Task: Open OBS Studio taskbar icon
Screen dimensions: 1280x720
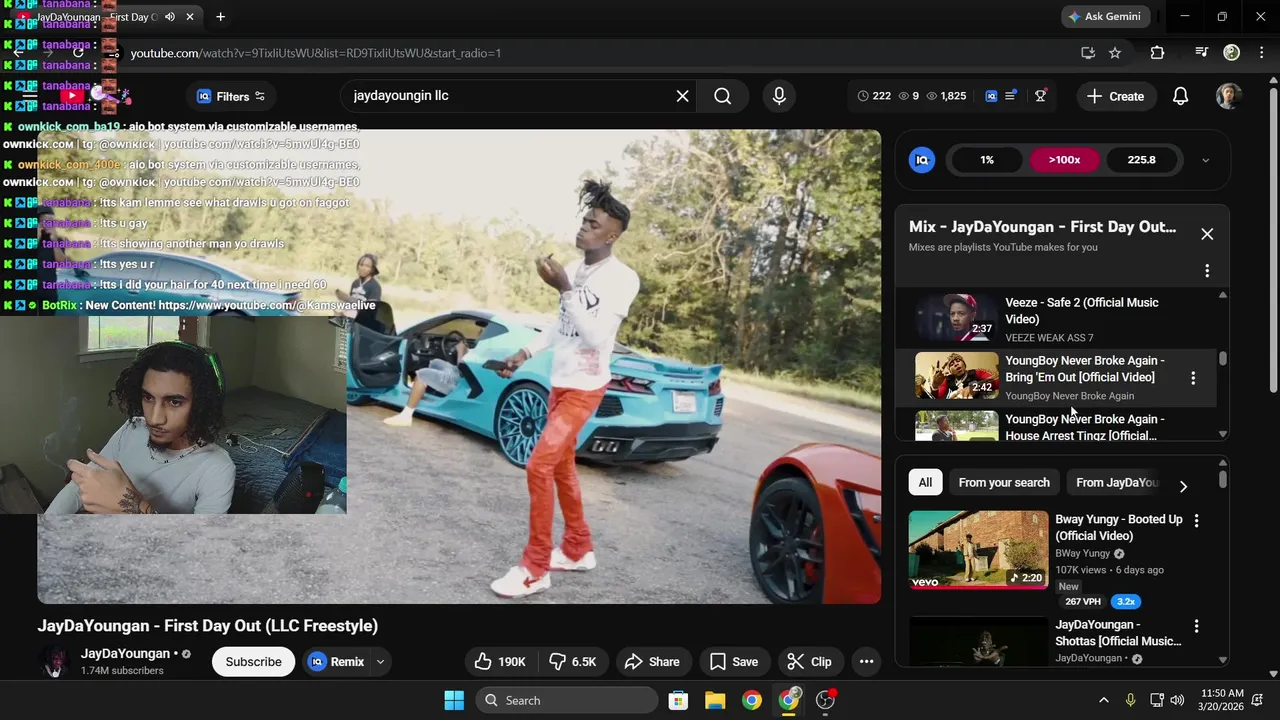Action: coord(825,701)
